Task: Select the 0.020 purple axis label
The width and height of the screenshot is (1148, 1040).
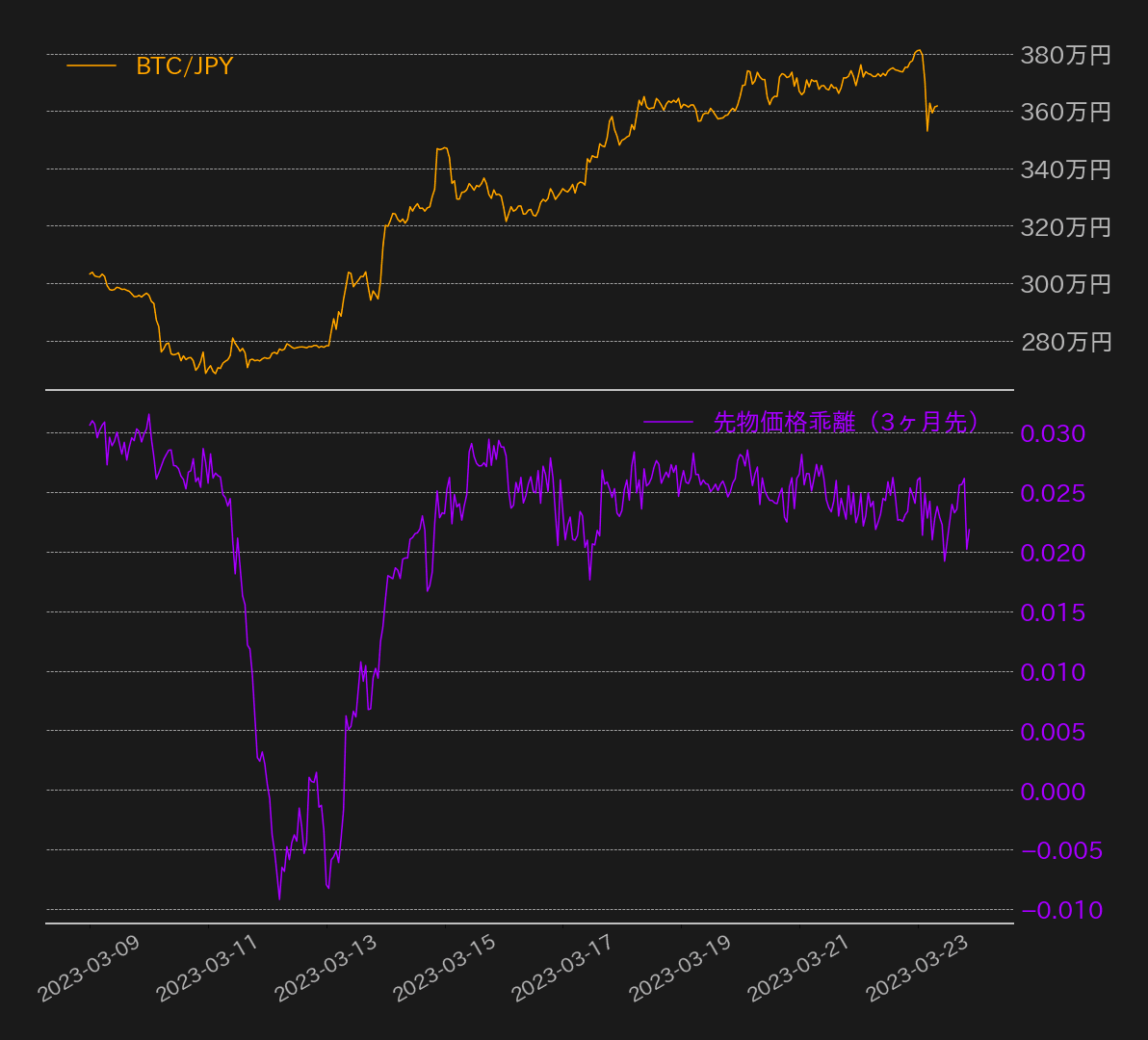Action: [1053, 553]
